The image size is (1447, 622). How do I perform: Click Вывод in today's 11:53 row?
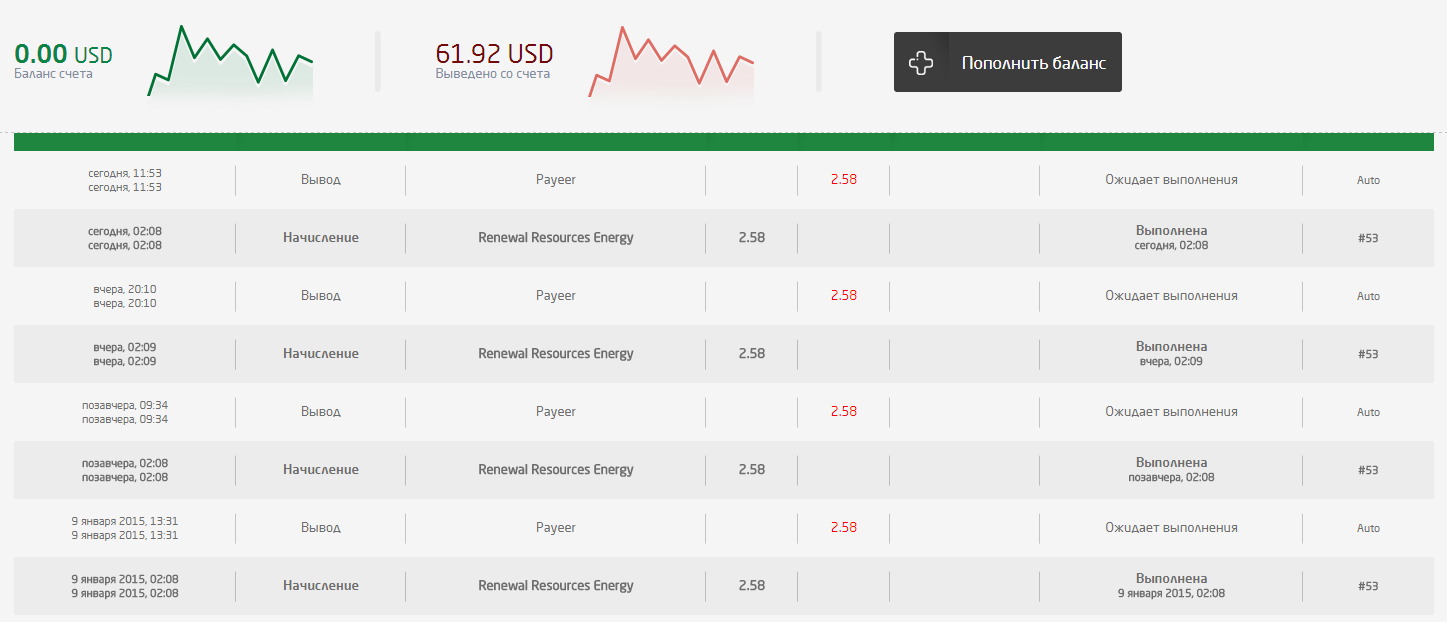point(320,180)
